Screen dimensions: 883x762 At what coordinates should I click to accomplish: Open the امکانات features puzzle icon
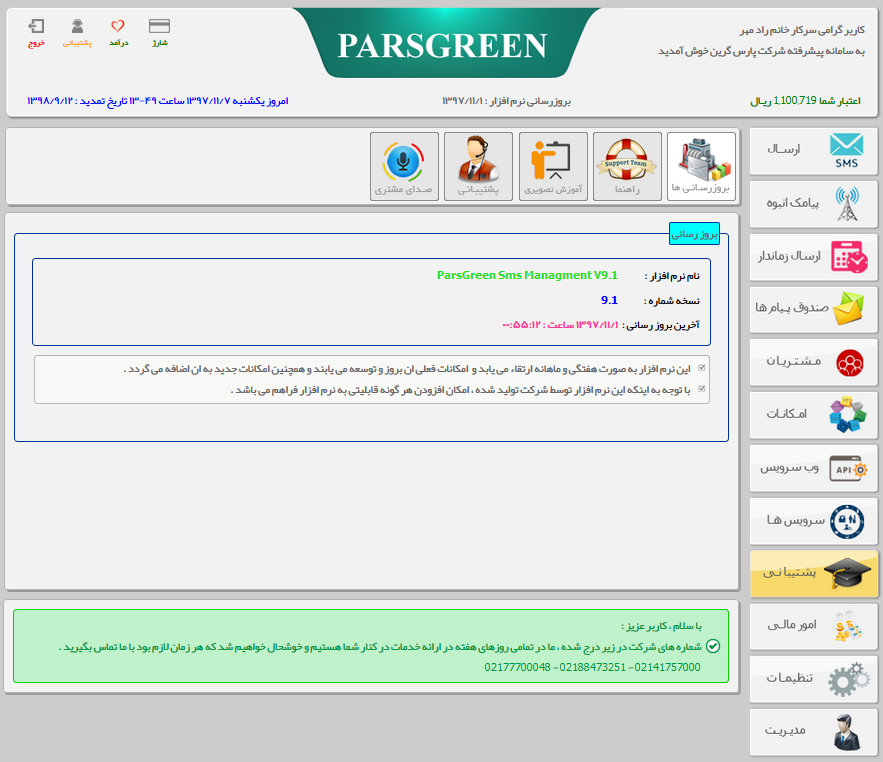848,415
